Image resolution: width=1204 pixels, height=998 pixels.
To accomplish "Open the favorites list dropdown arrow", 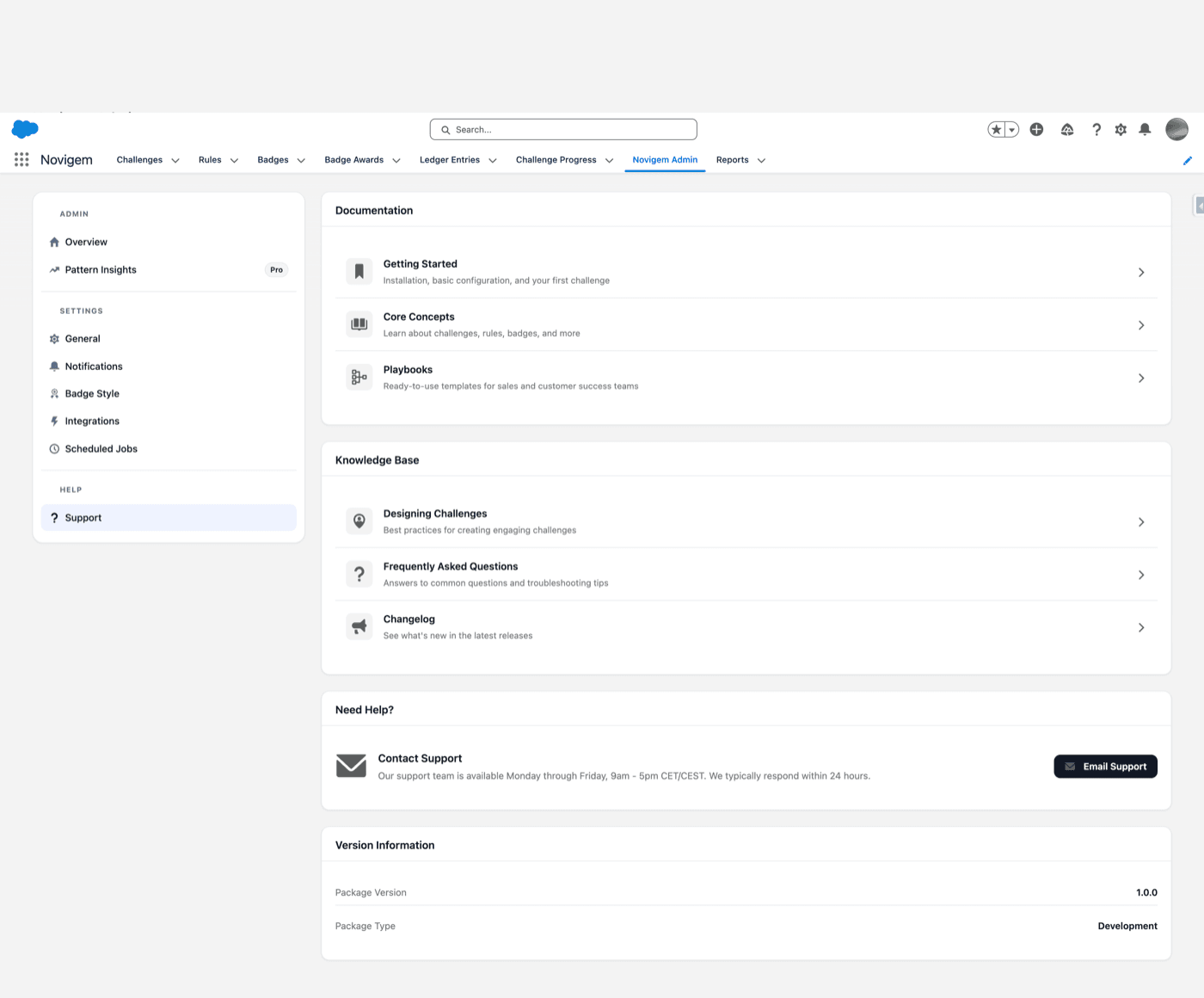I will coord(1012,130).
